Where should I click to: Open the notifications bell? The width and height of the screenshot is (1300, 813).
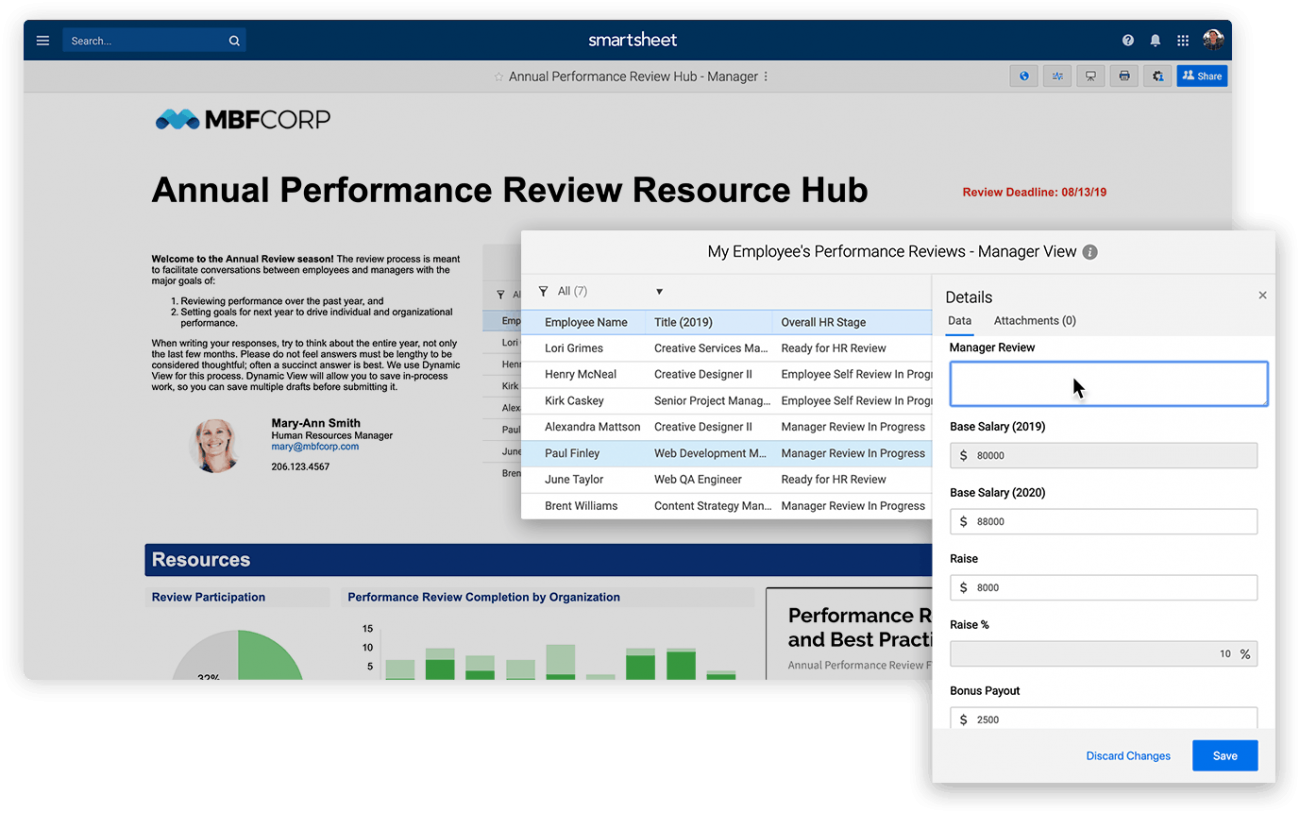click(1154, 40)
